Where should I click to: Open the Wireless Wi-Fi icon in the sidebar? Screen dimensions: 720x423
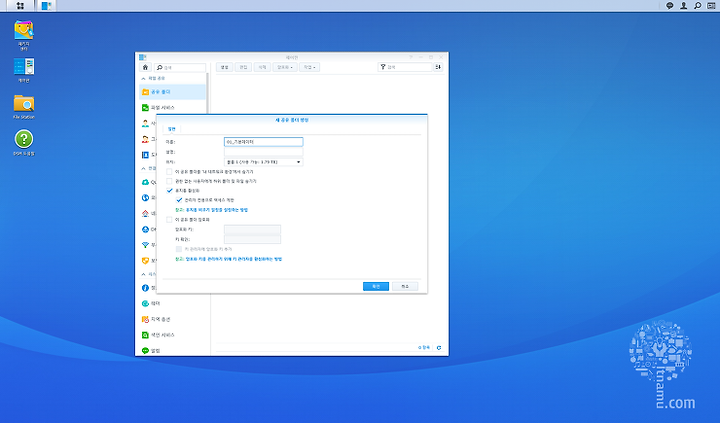click(145, 245)
